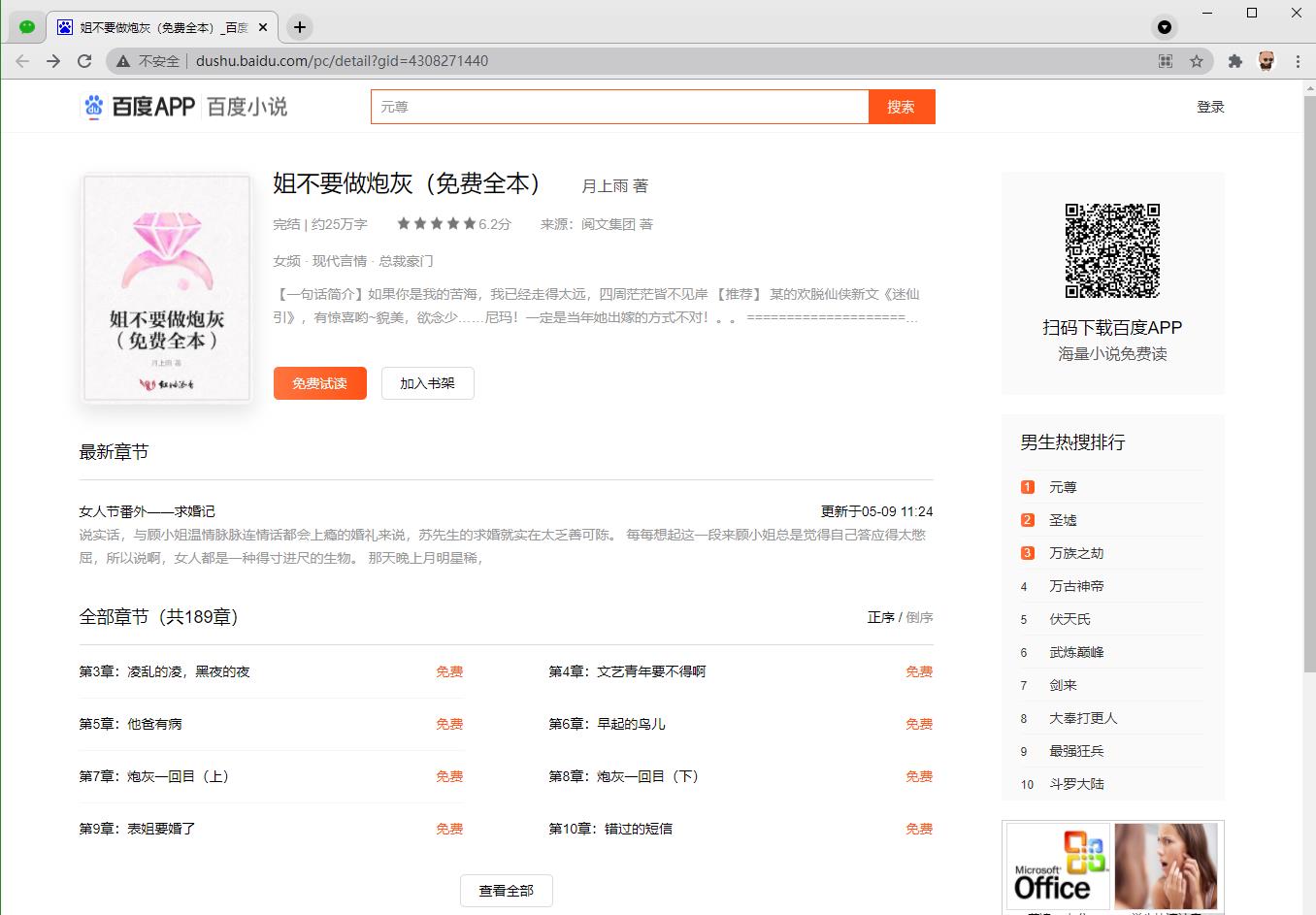Click the 查看全部 button
The width and height of the screenshot is (1316, 915).
tap(507, 891)
